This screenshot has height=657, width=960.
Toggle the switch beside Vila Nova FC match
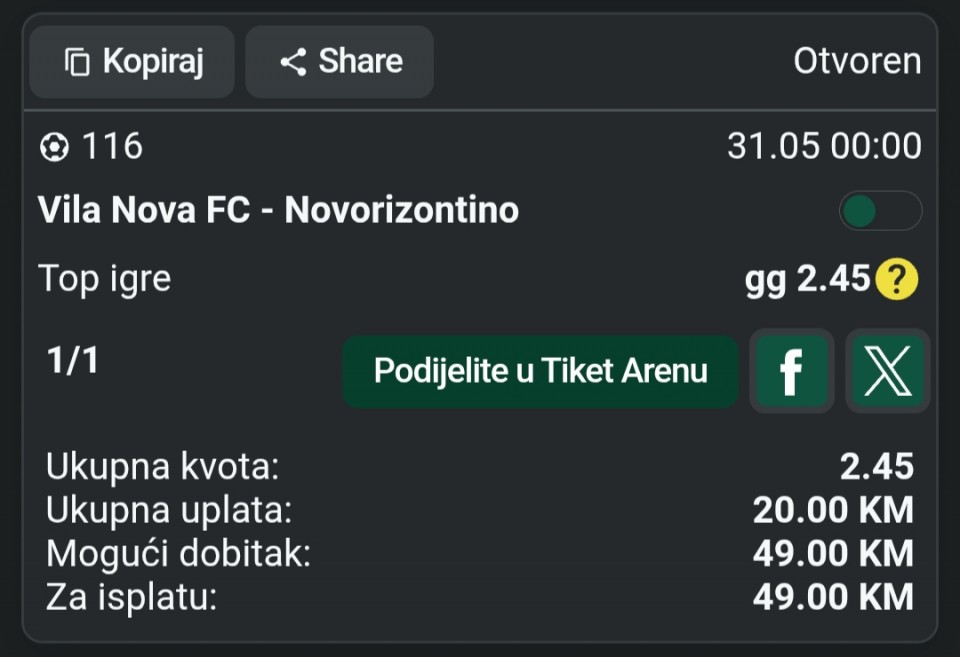point(880,211)
